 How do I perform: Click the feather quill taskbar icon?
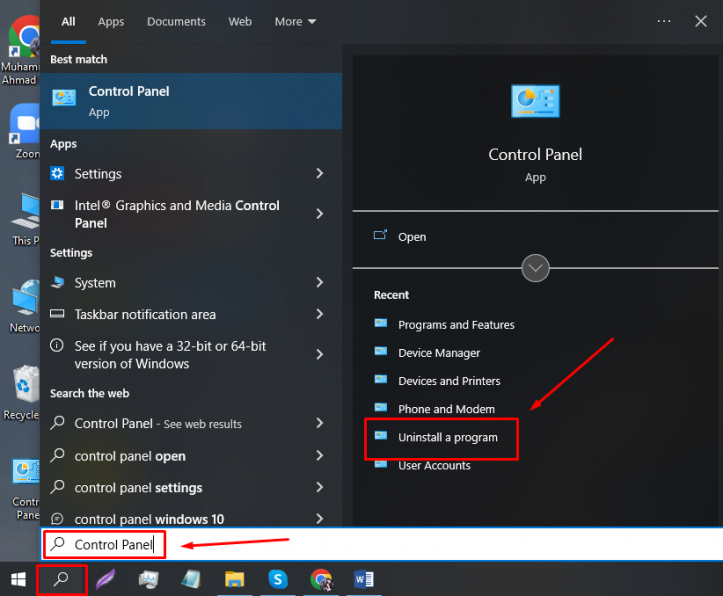(x=105, y=579)
